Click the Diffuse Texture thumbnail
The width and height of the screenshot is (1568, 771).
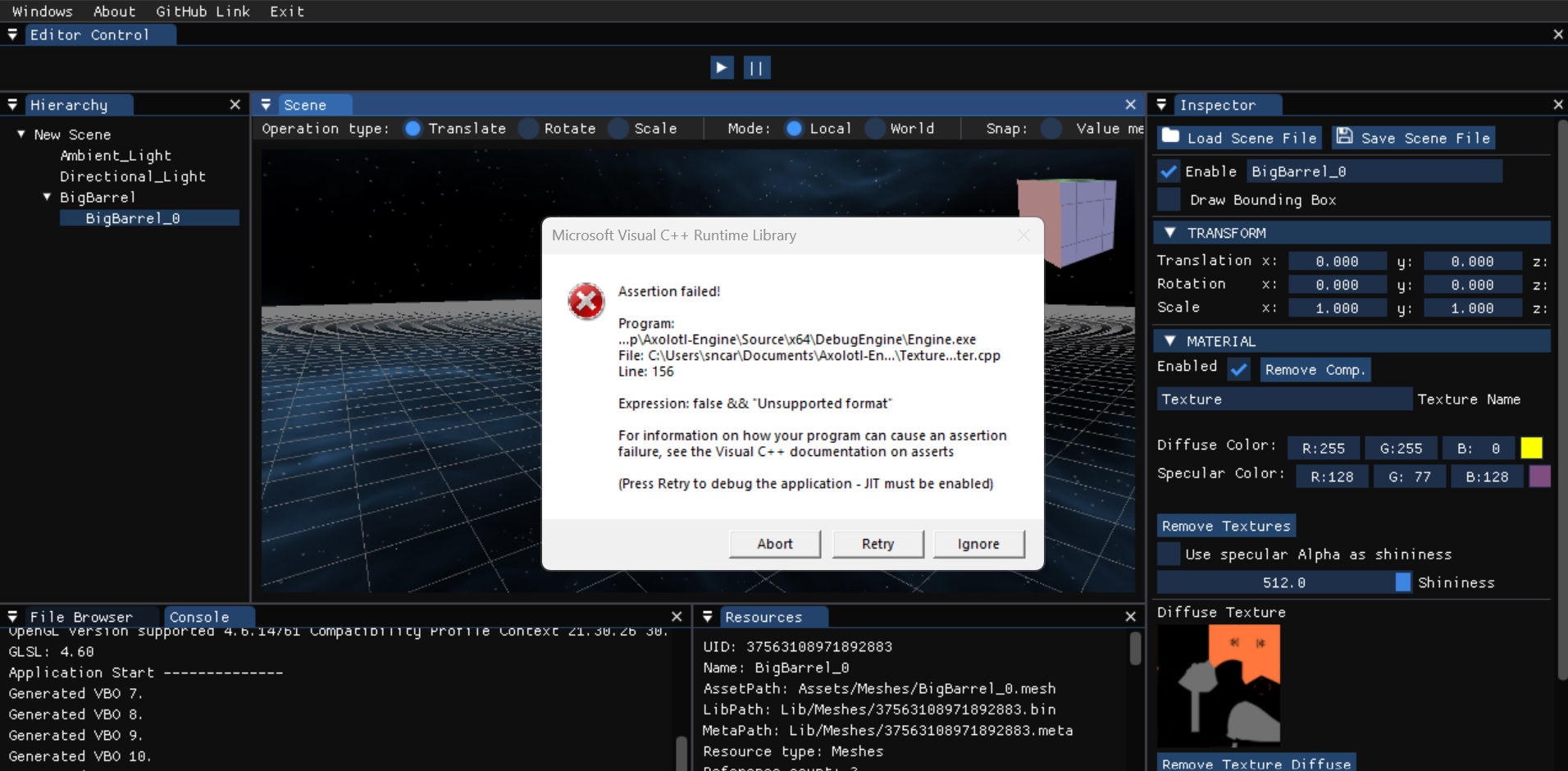click(1217, 683)
